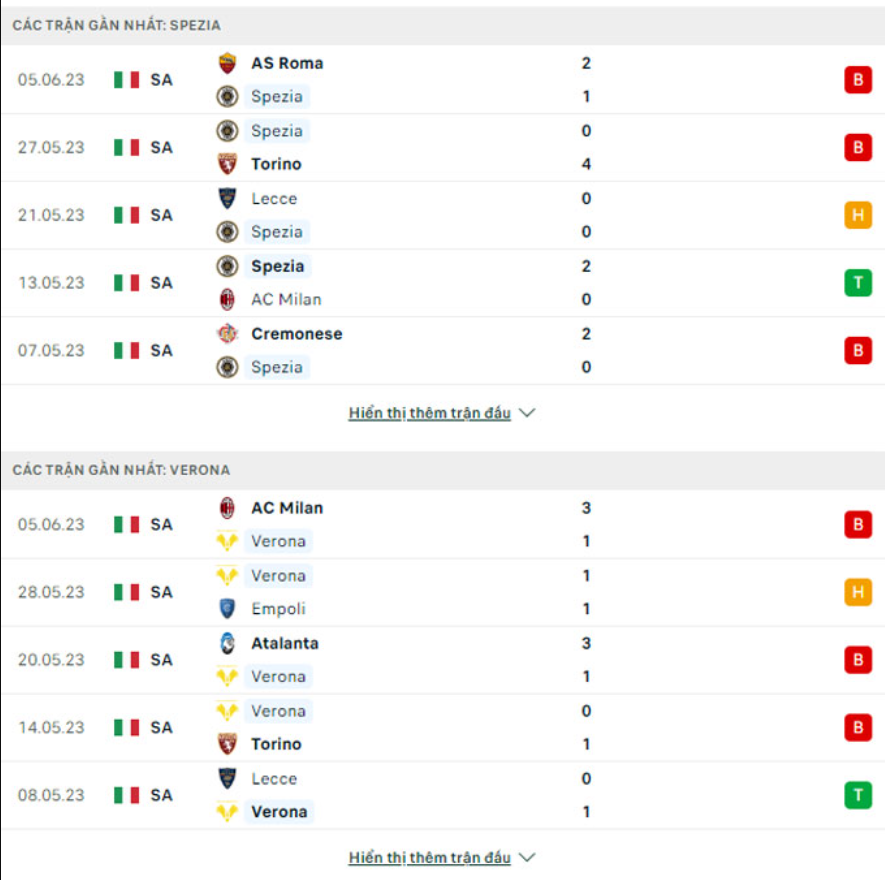Open the AC Milan crest icon
The image size is (885, 880).
tap(228, 299)
